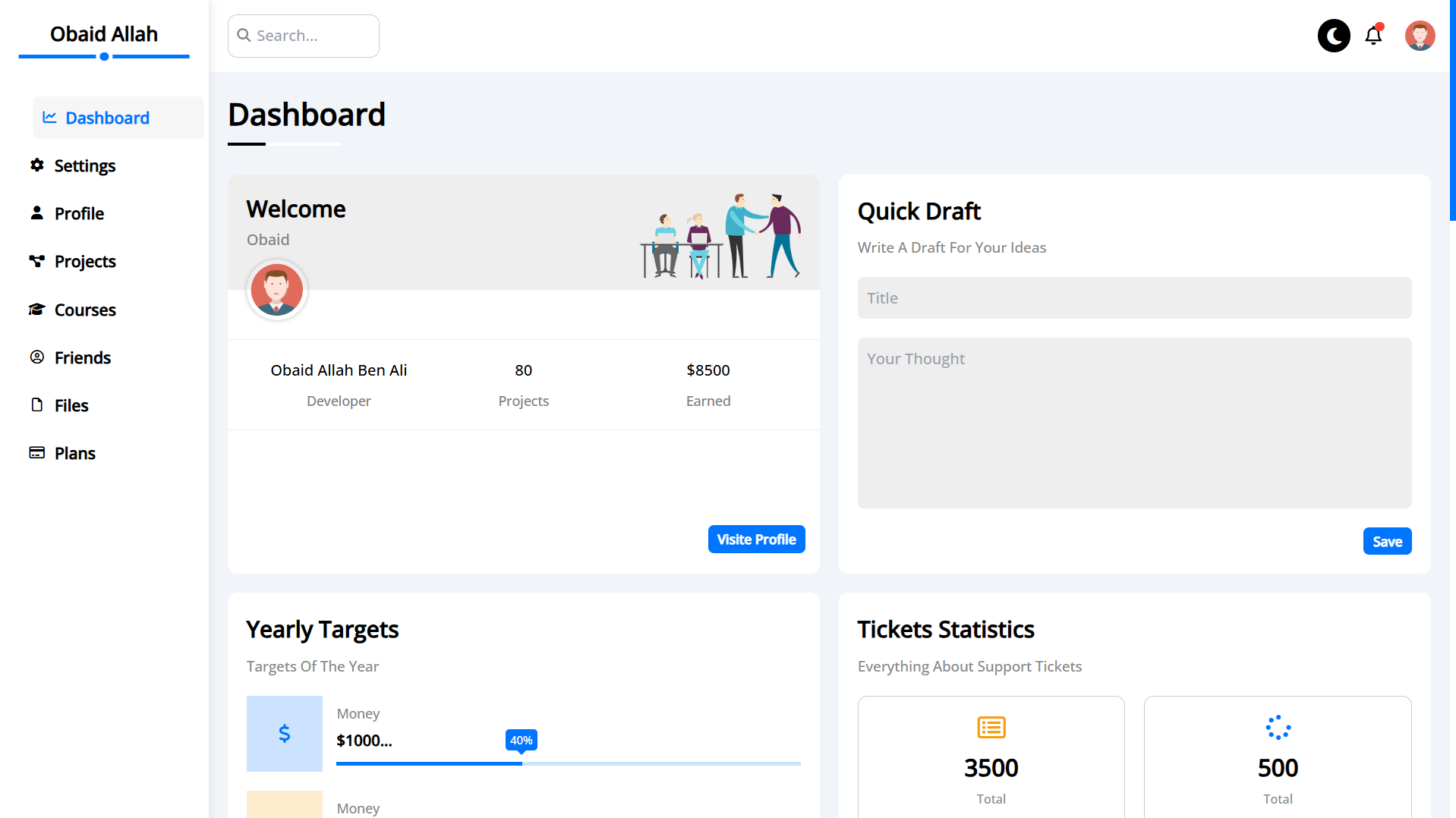This screenshot has width=1456, height=818.
Task: Click the orange tickets list icon
Action: [991, 728]
